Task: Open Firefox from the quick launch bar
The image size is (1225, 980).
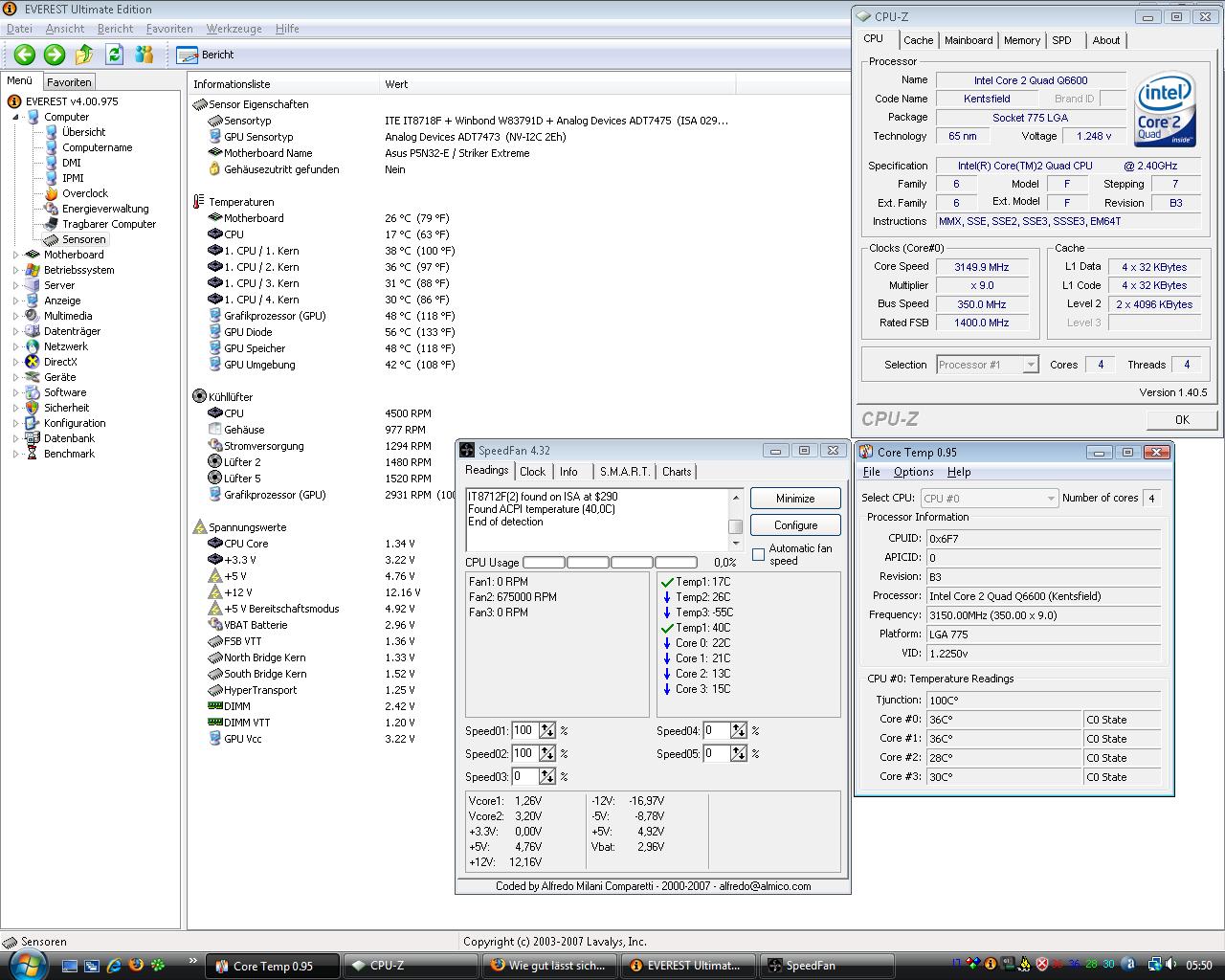Action: click(136, 966)
